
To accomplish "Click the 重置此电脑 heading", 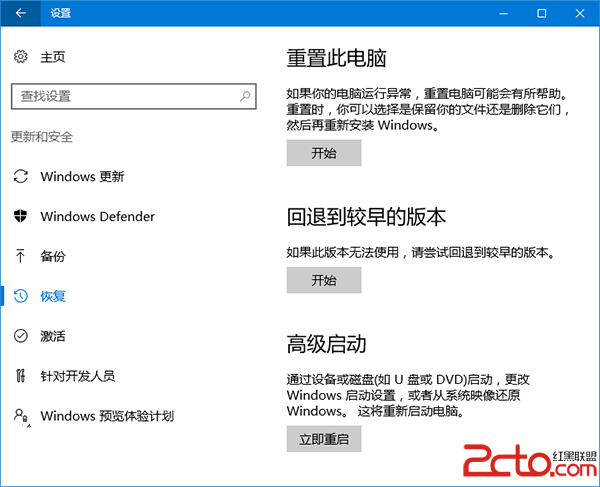I will (x=336, y=58).
